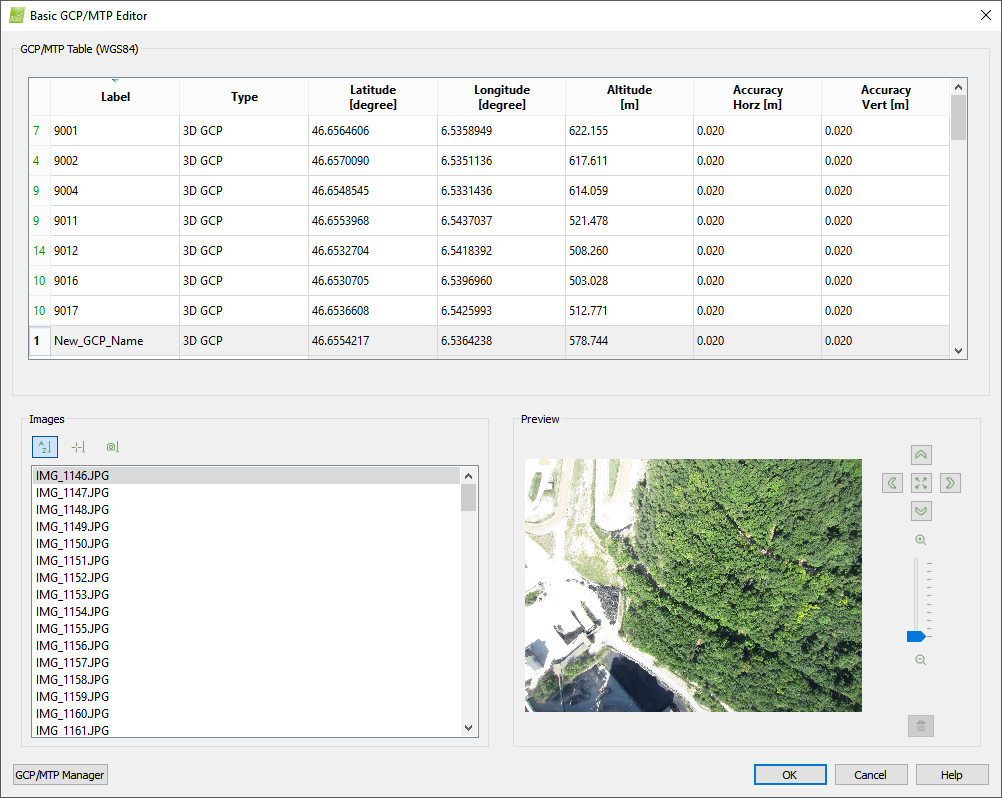1002x798 pixels.
Task: Zoom into the image preview
Action: [x=920, y=539]
